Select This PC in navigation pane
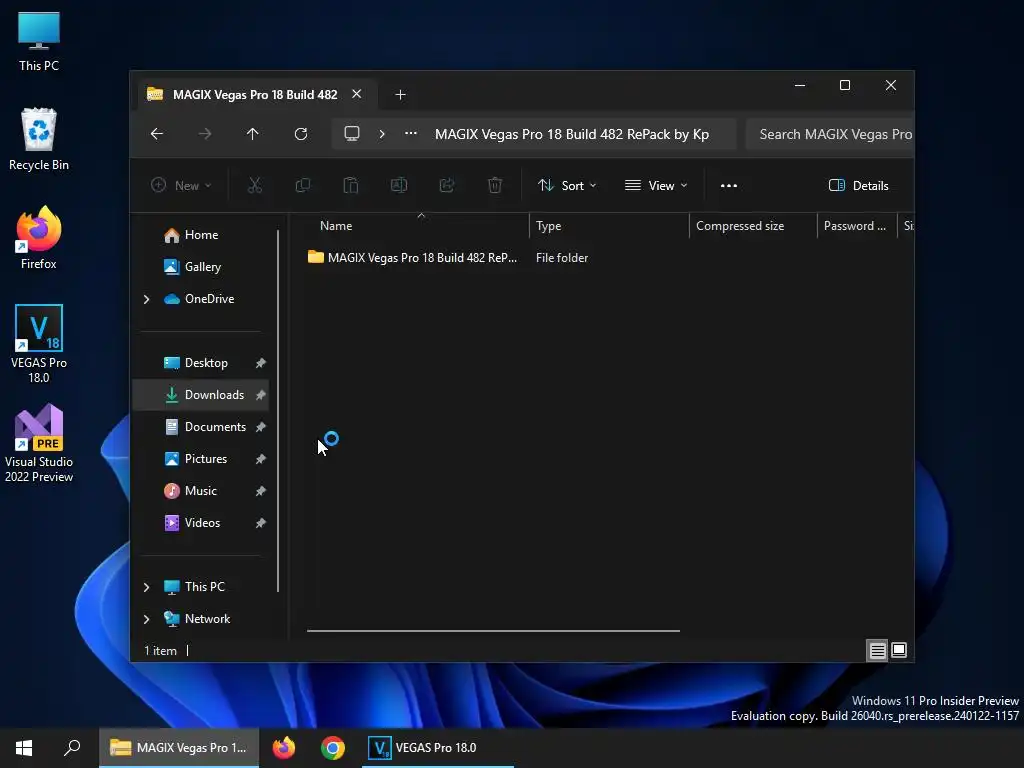 click(x=204, y=586)
